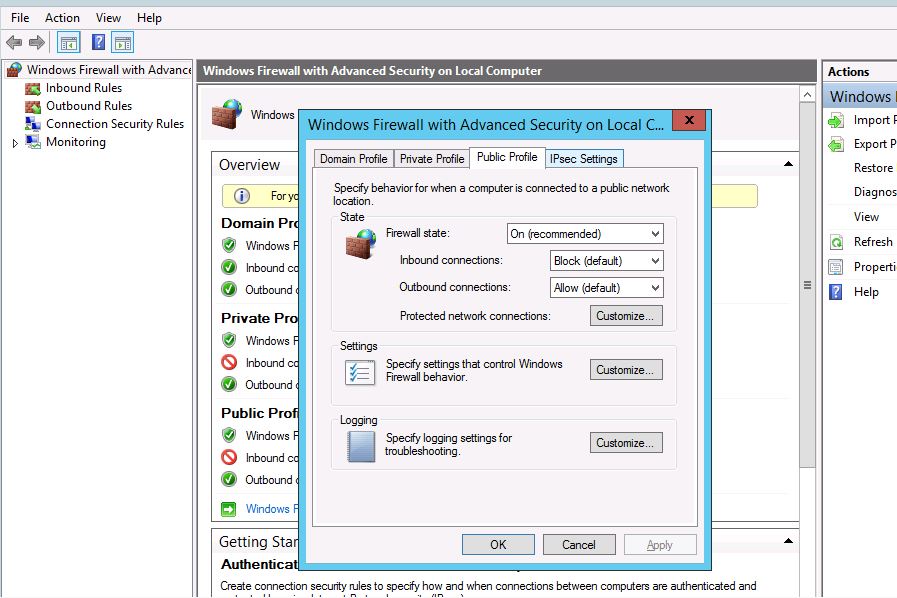Click the Outbound Rules tree icon
Viewport: 897px width, 598px height.
coord(33,106)
